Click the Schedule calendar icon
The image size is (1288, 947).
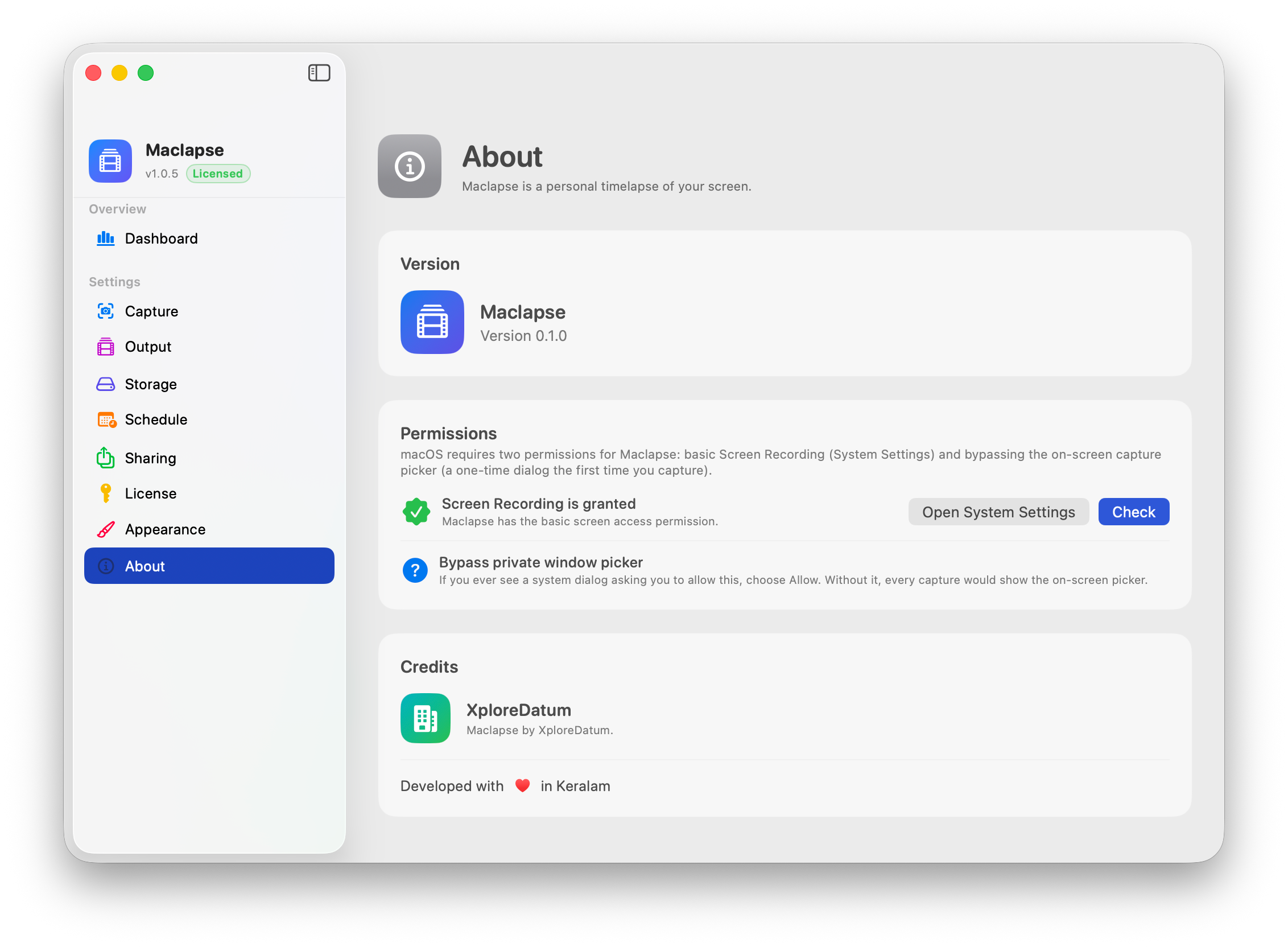point(106,419)
